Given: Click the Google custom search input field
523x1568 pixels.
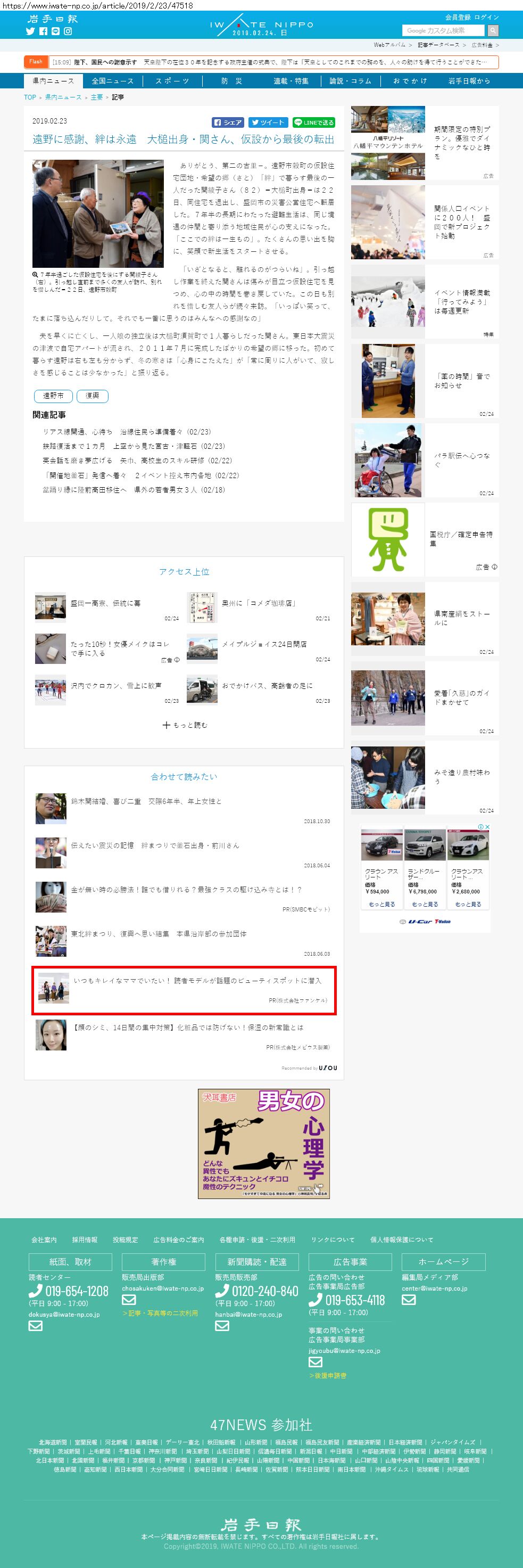Looking at the screenshot, I should (x=443, y=30).
